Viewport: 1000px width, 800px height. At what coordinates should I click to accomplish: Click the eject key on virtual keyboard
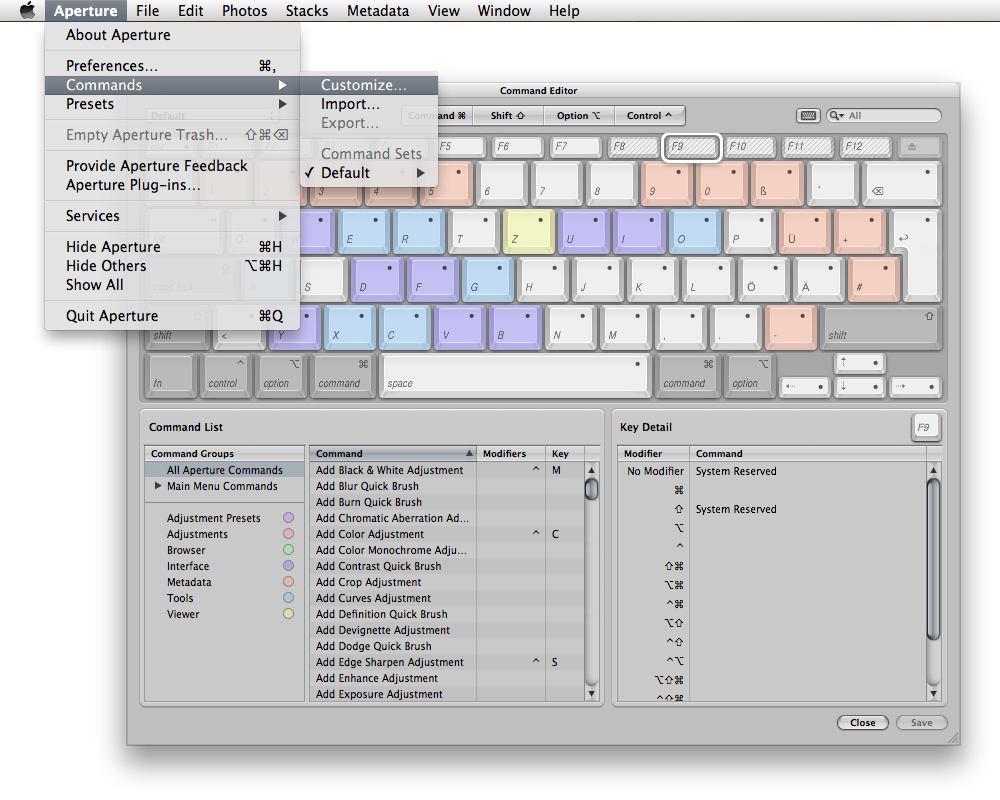(x=918, y=147)
